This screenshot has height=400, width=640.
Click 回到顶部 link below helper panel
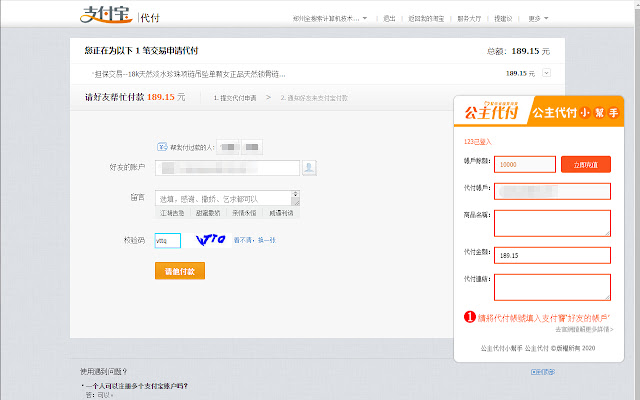pyautogui.click(x=543, y=372)
